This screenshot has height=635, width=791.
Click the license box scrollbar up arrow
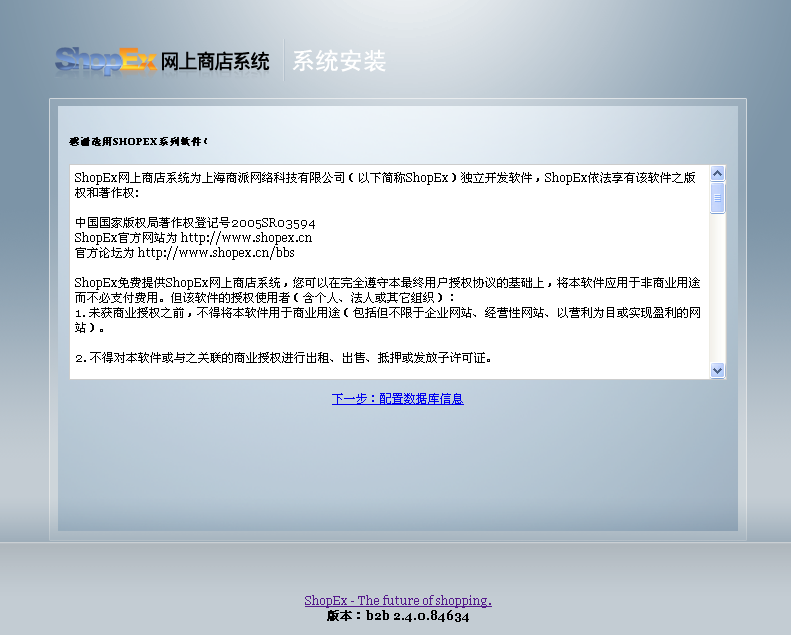[717, 174]
